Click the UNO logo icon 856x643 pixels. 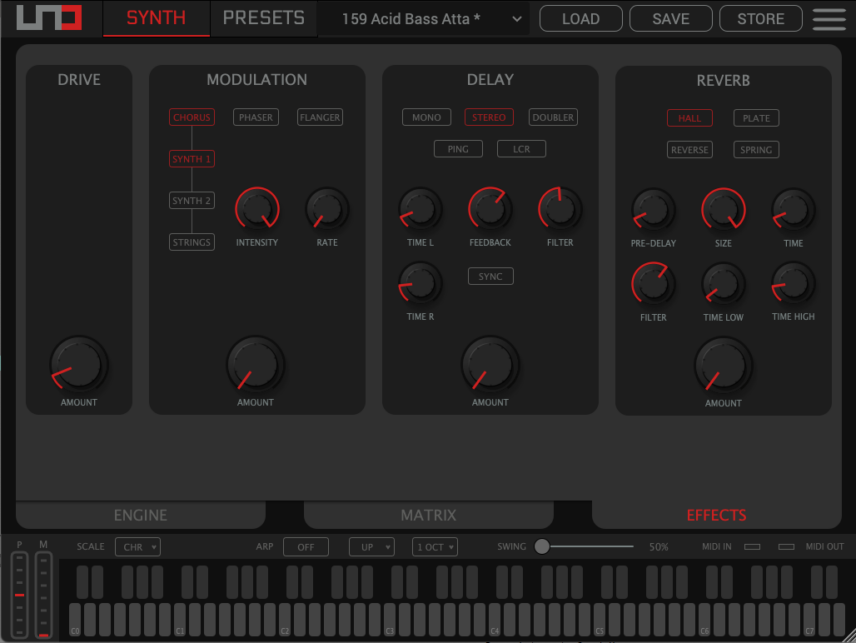coord(48,19)
